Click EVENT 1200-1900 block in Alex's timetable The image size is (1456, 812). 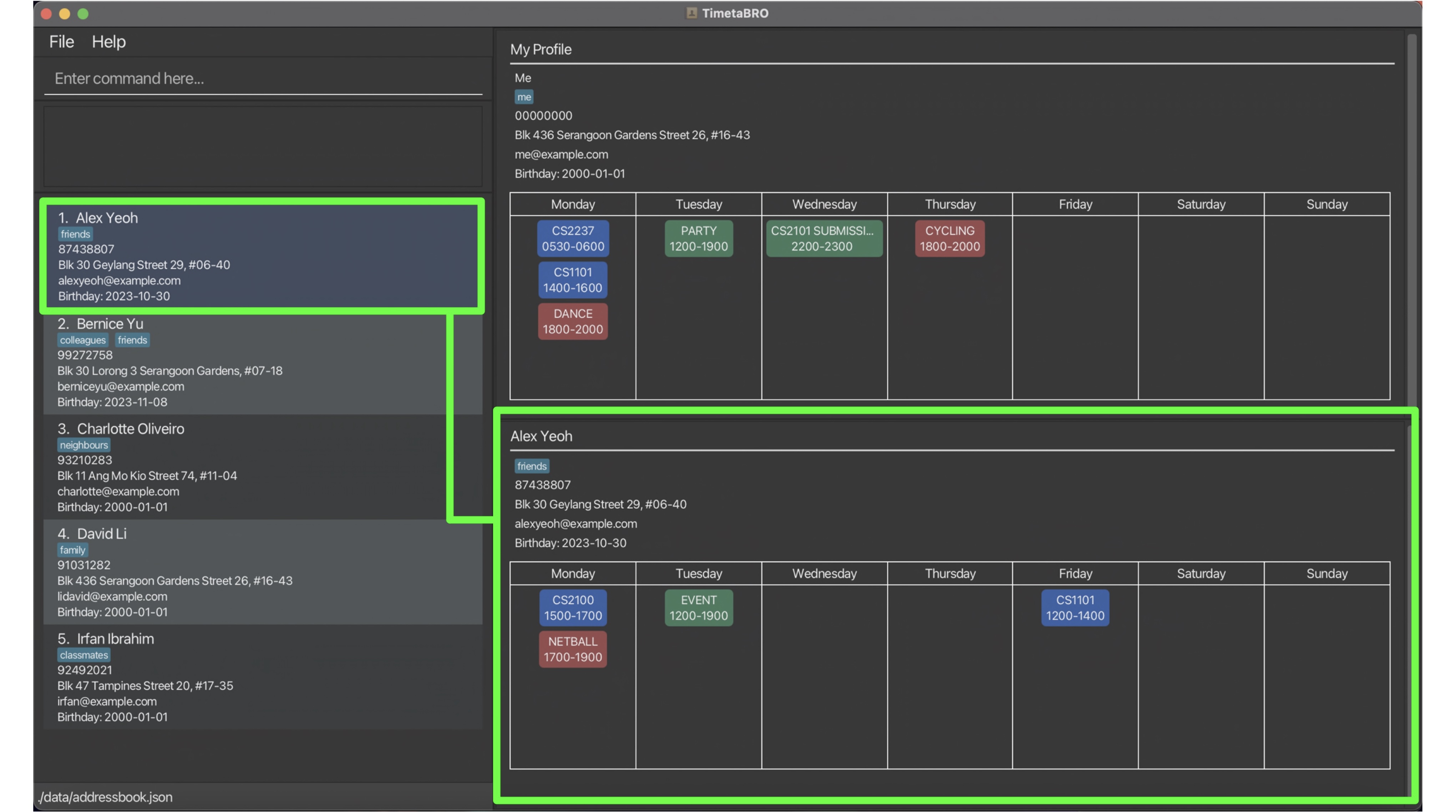pyautogui.click(x=699, y=608)
